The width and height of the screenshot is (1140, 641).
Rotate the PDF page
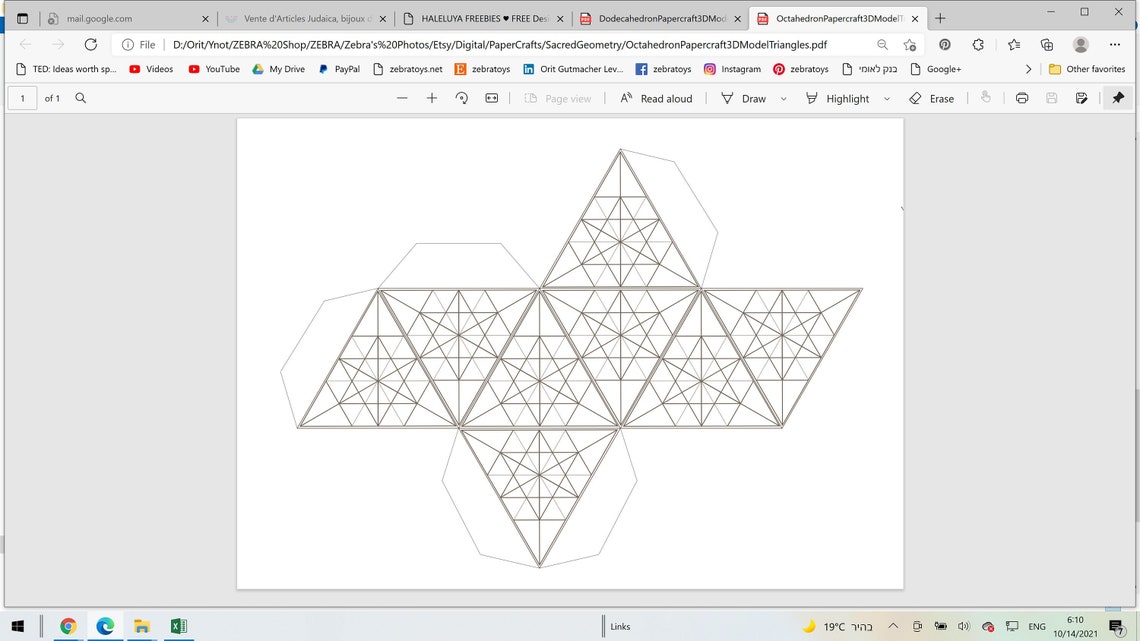[x=461, y=98]
